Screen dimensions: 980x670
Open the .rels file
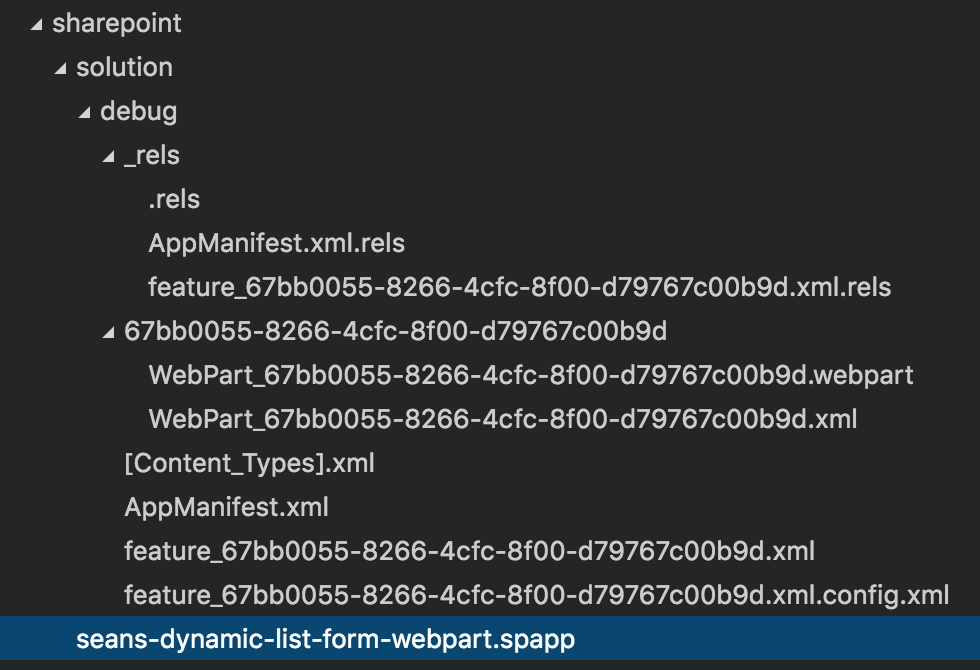click(174, 199)
